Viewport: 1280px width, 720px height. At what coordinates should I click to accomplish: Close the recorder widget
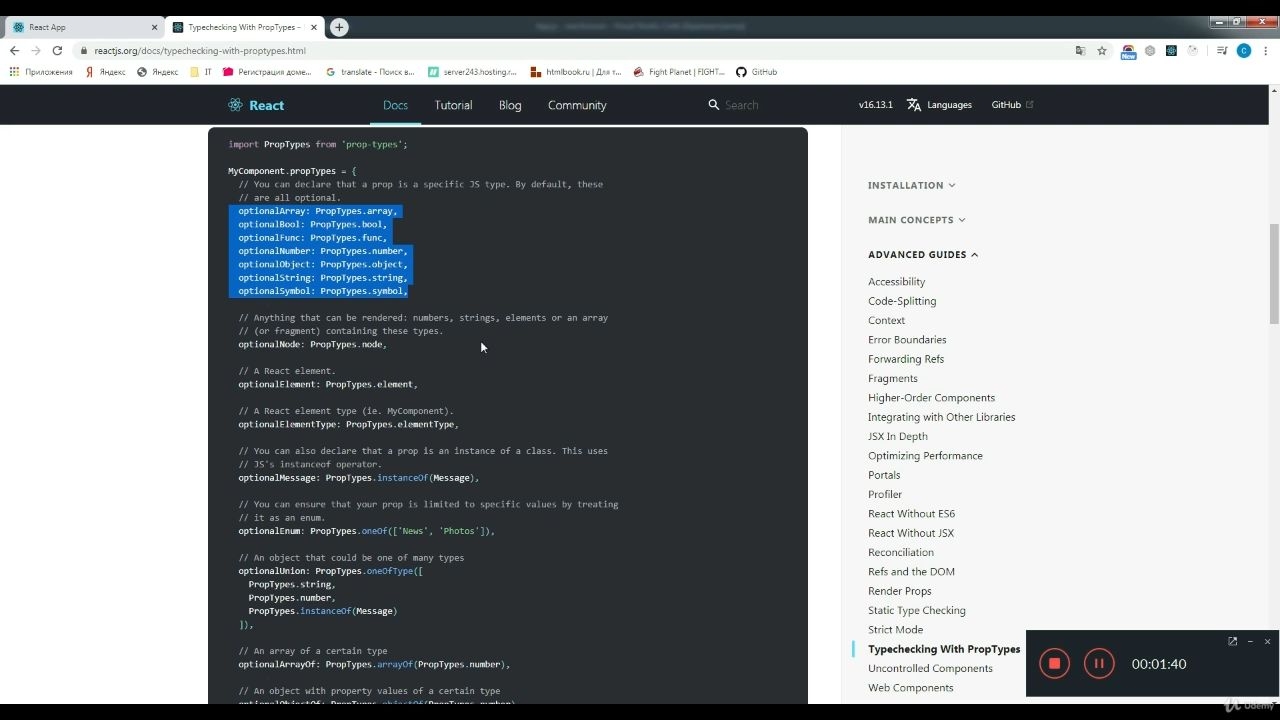tap(1267, 642)
